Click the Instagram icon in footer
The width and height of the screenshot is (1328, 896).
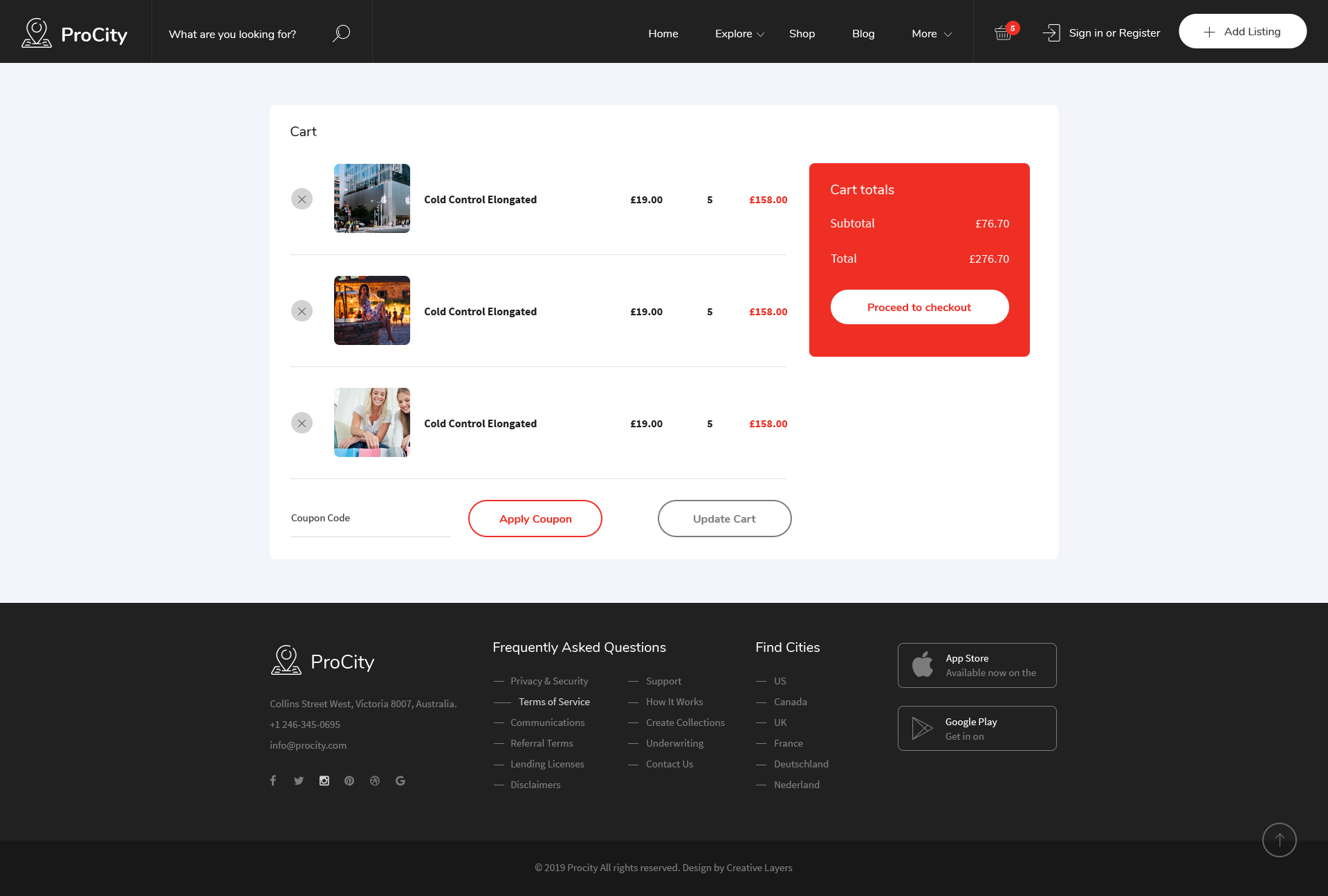coord(324,781)
